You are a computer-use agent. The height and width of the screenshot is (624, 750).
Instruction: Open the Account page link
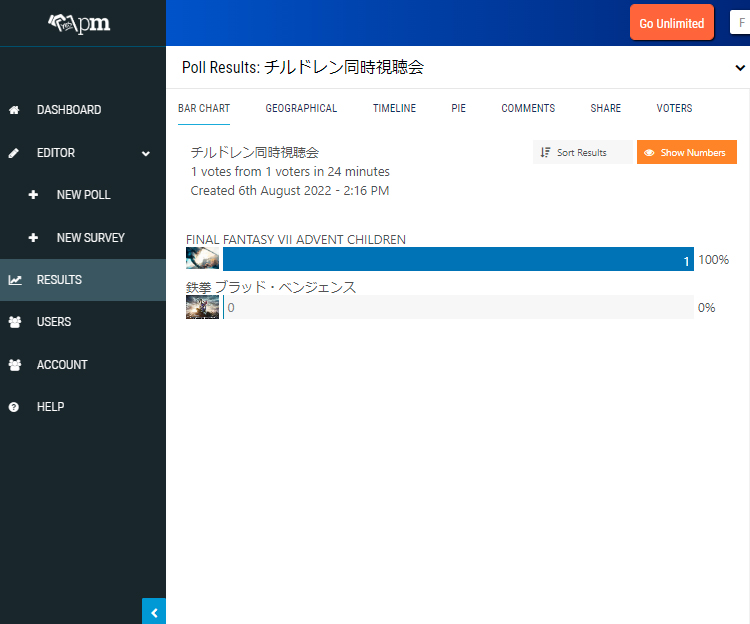click(x=62, y=365)
